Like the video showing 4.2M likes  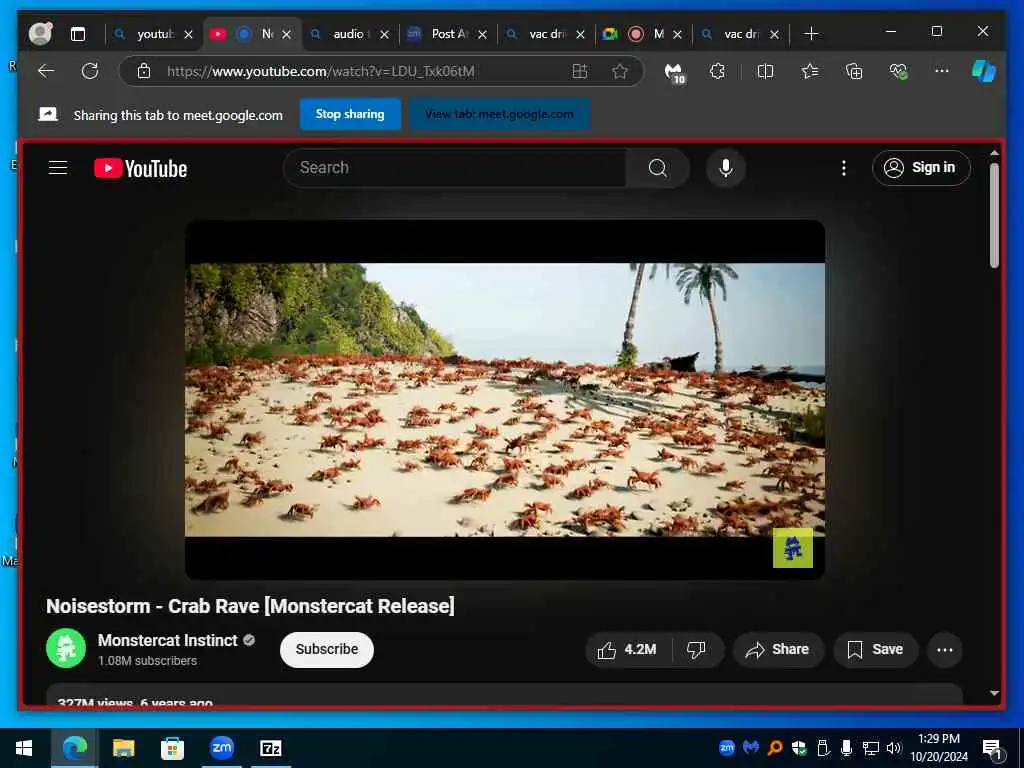628,650
